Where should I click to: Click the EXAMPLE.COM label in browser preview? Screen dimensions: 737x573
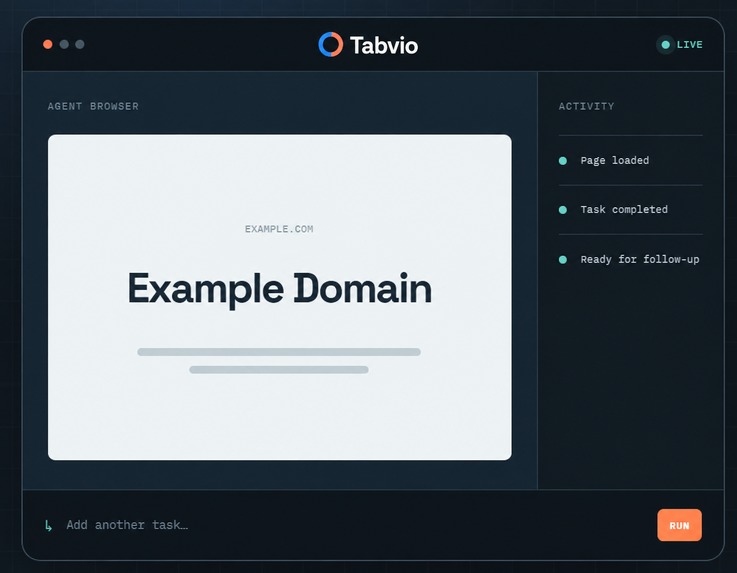pos(279,229)
